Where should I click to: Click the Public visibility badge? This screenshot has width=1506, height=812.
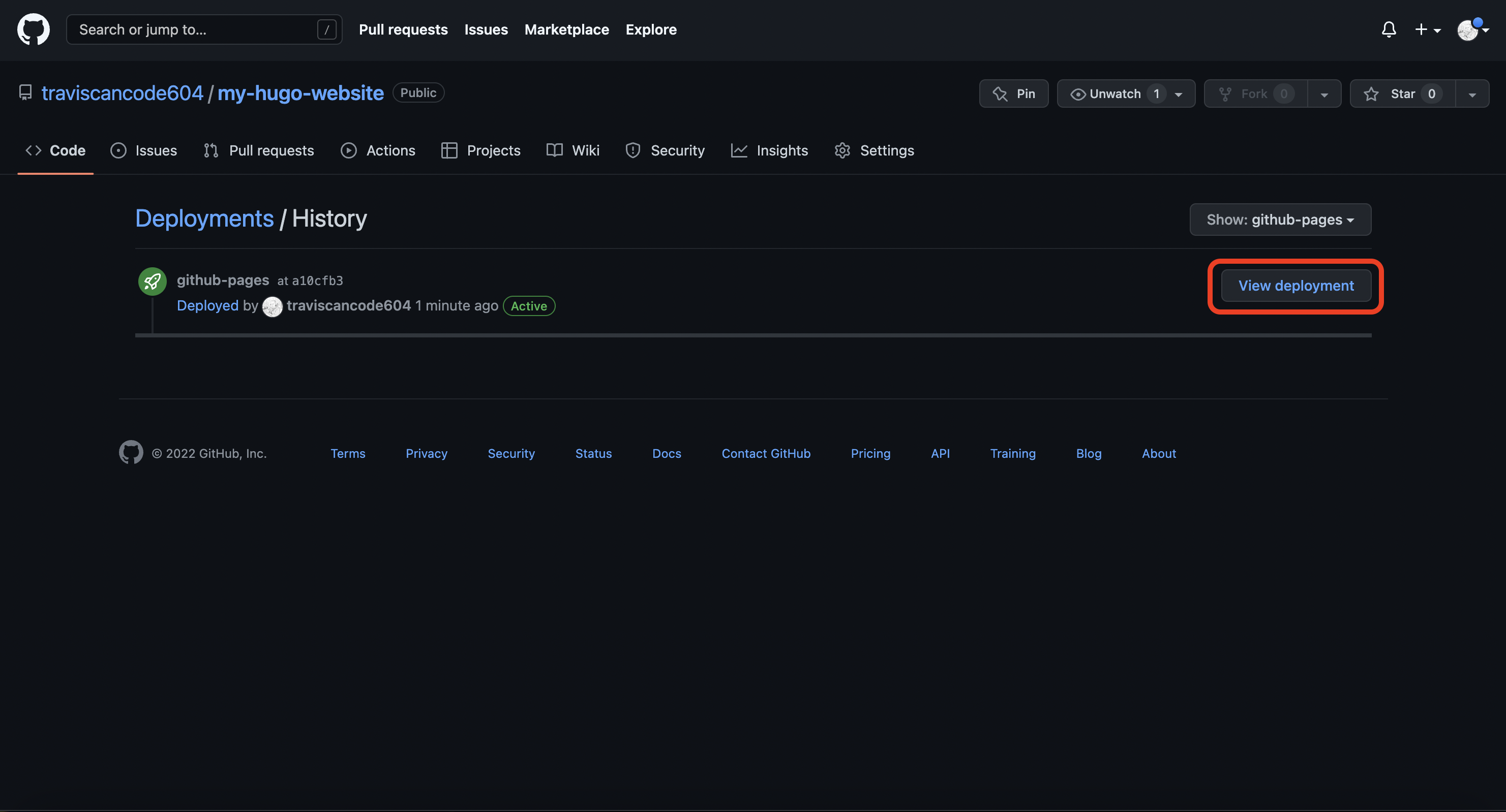click(418, 93)
